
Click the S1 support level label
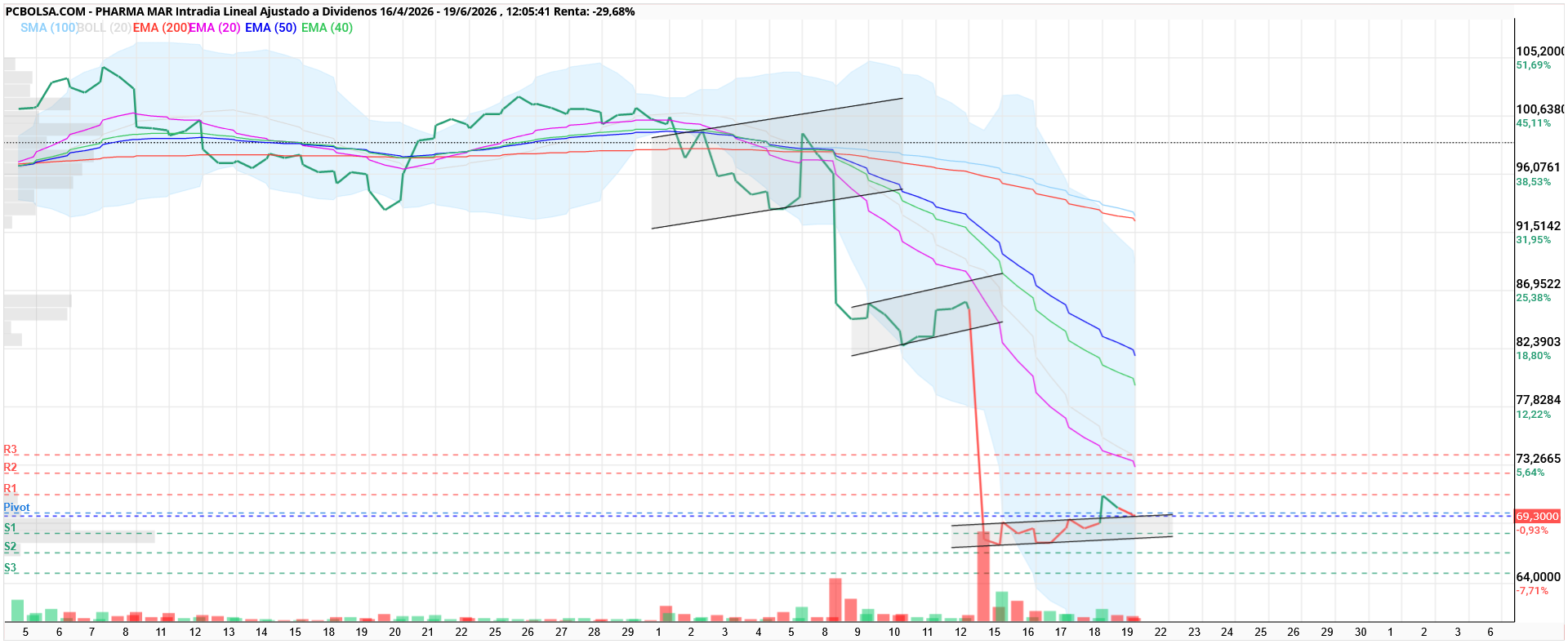[x=10, y=528]
